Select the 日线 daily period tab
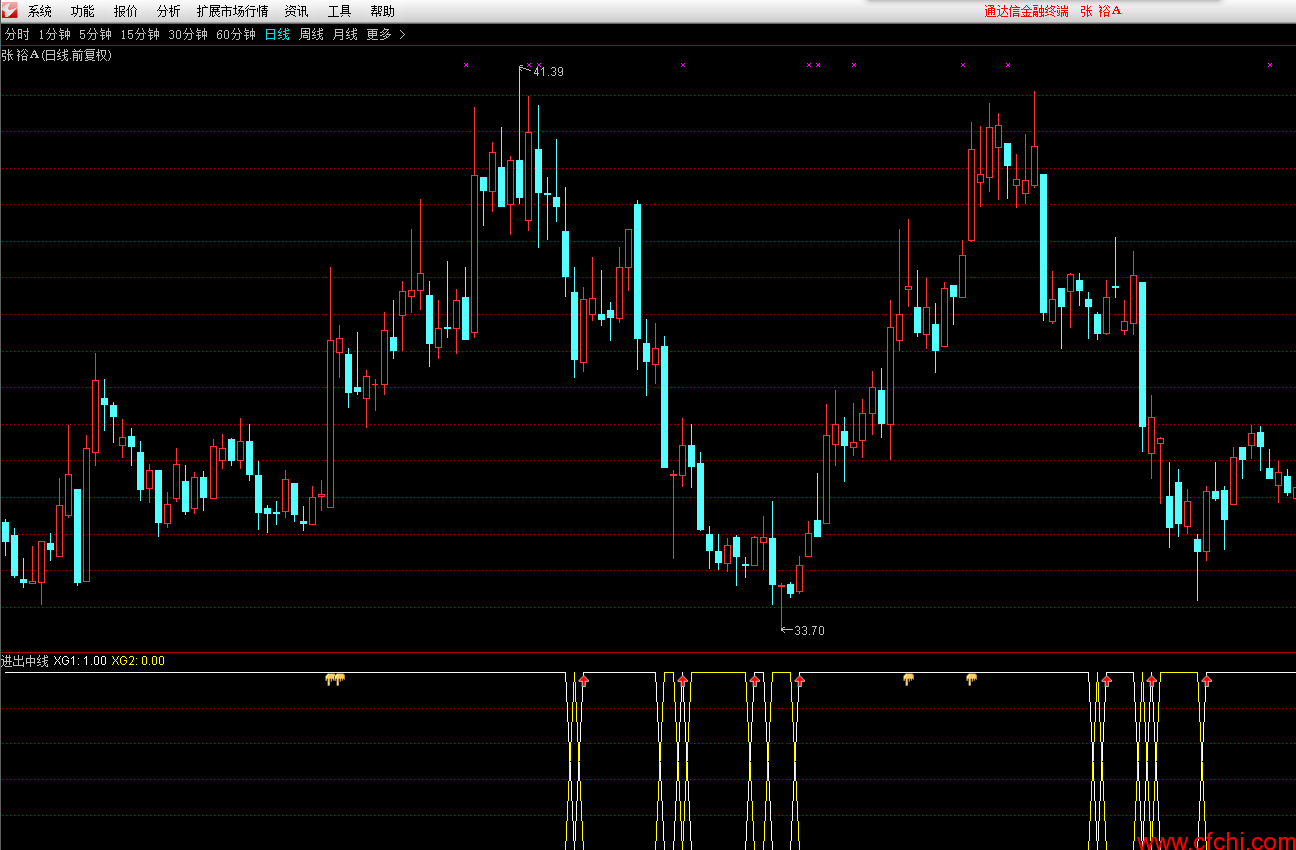The width and height of the screenshot is (1296, 850). pos(277,34)
